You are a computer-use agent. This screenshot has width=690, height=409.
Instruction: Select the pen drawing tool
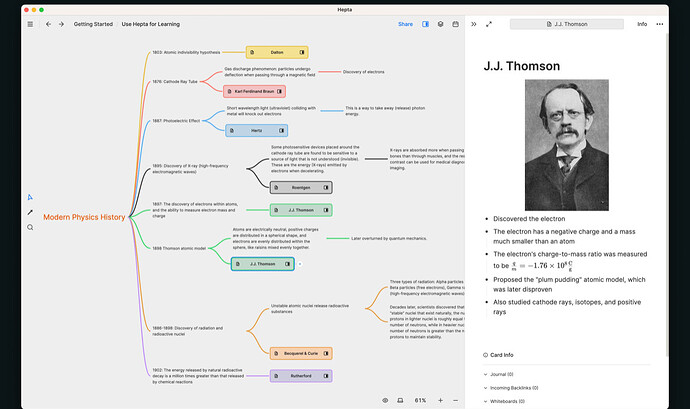click(30, 212)
